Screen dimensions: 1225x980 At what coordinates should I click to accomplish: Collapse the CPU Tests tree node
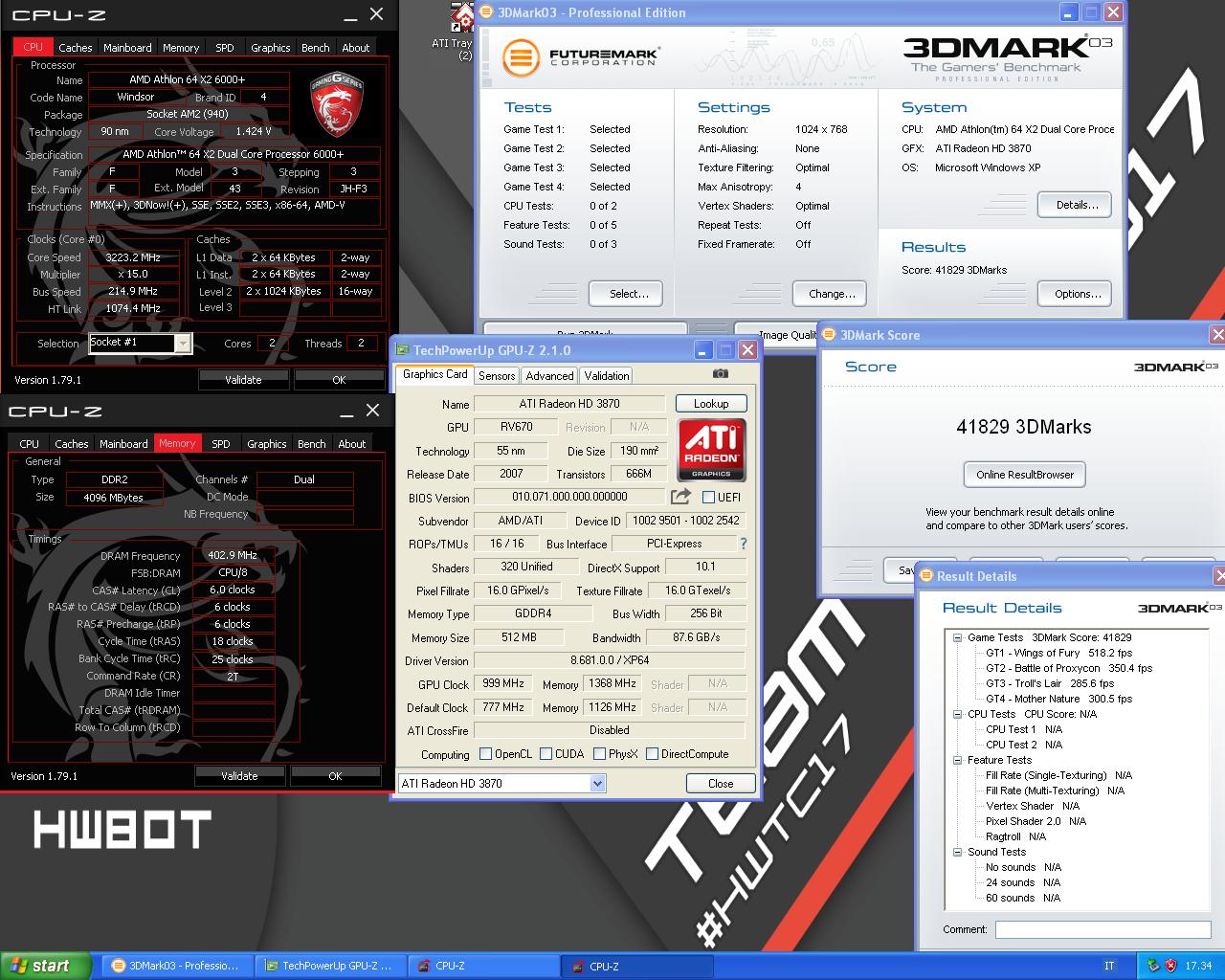957,714
